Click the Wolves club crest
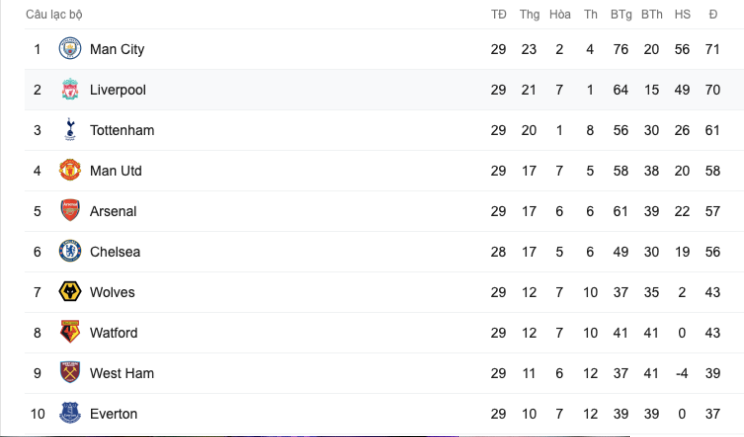744x437 pixels. tap(69, 292)
